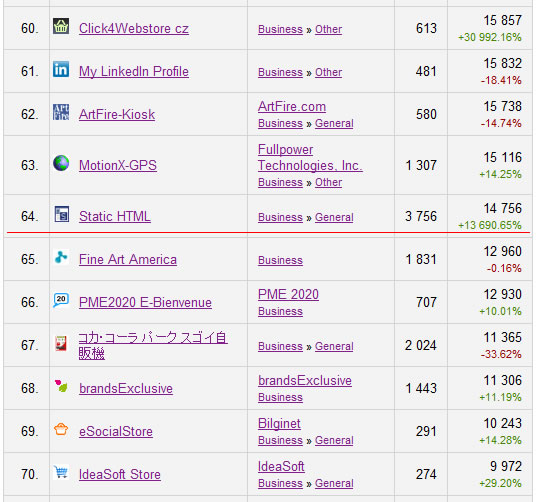536x502 pixels.
Task: Click the eSocialStore orange basket icon
Action: 61,430
